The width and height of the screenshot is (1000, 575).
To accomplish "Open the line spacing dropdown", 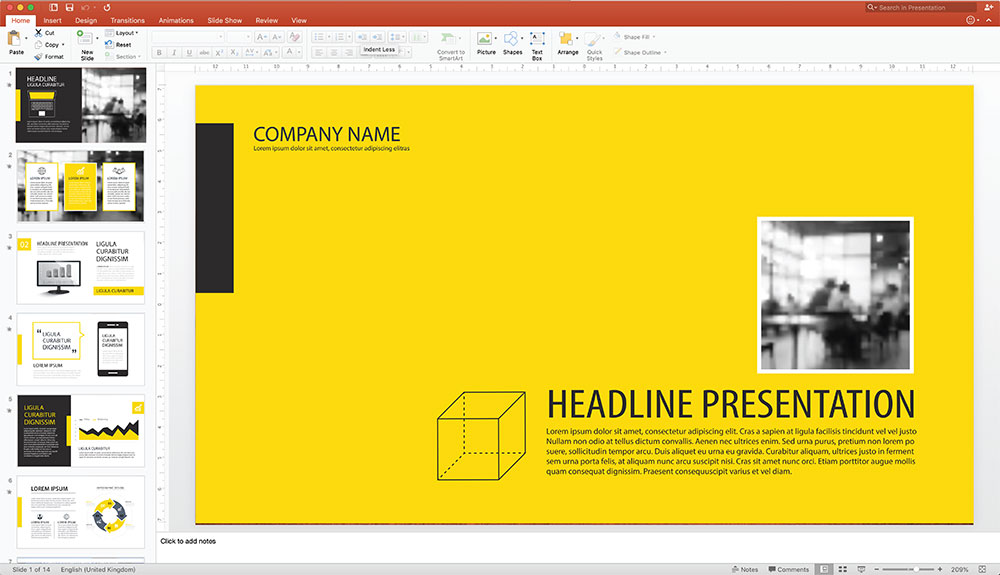I will point(397,37).
